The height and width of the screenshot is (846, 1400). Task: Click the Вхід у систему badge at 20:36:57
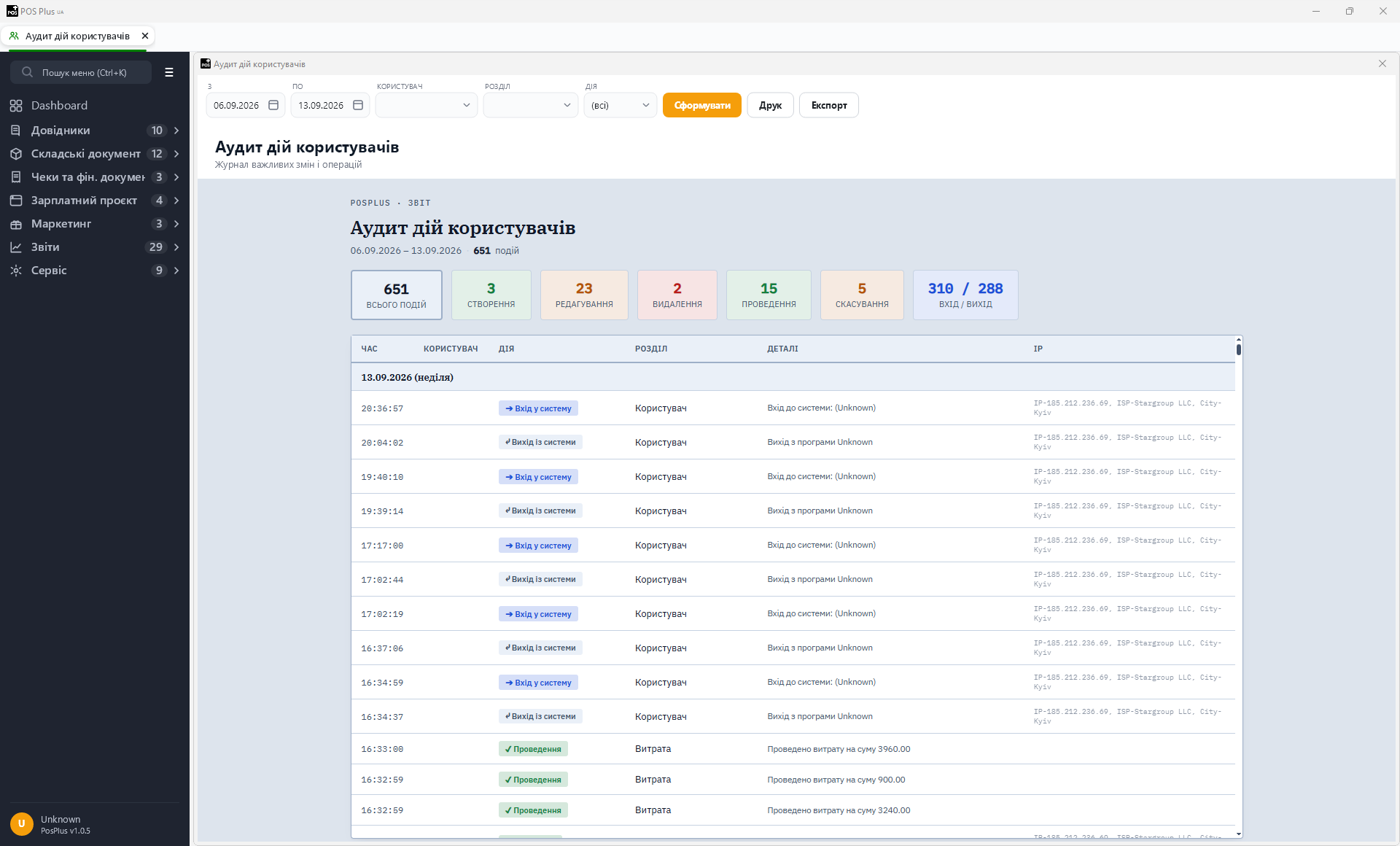538,408
